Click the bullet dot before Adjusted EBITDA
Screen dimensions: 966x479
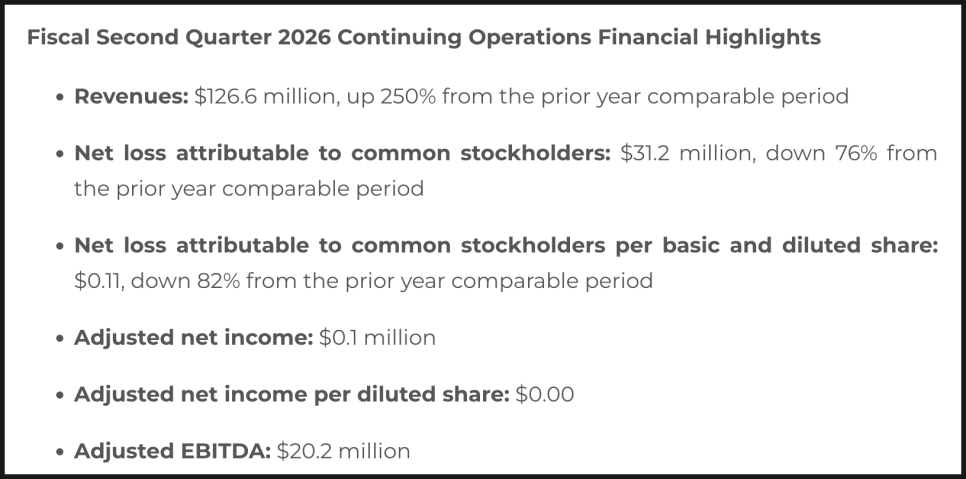(x=61, y=453)
